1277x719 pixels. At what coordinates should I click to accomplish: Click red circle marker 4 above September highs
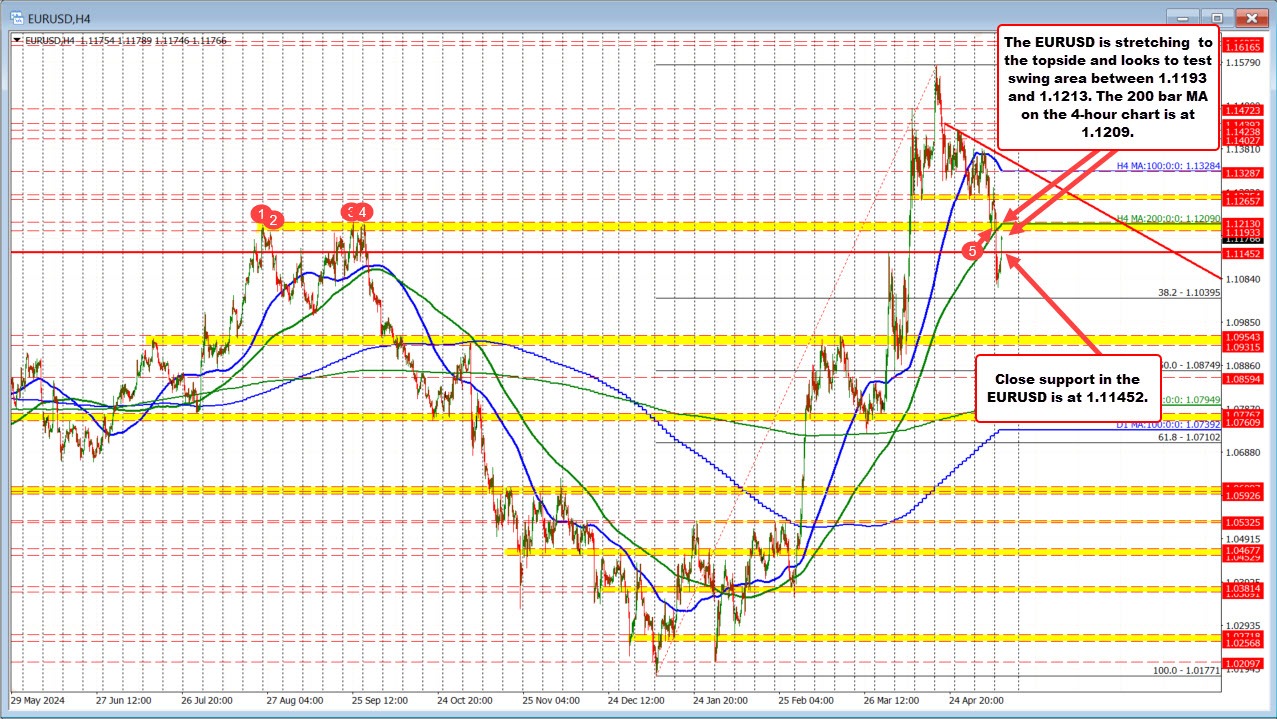[361, 211]
